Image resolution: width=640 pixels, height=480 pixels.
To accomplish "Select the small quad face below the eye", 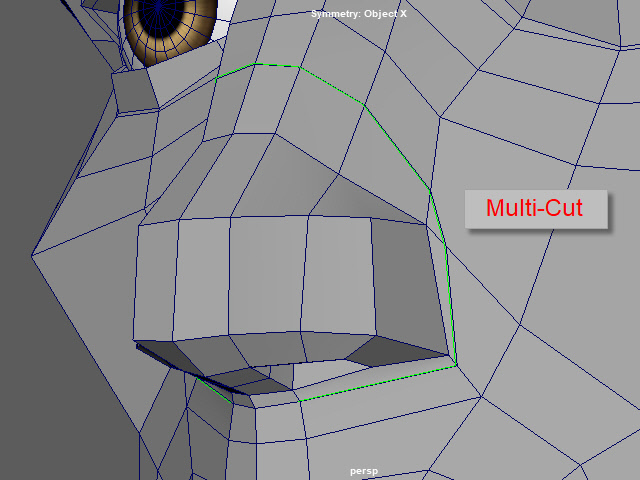I will tap(134, 92).
